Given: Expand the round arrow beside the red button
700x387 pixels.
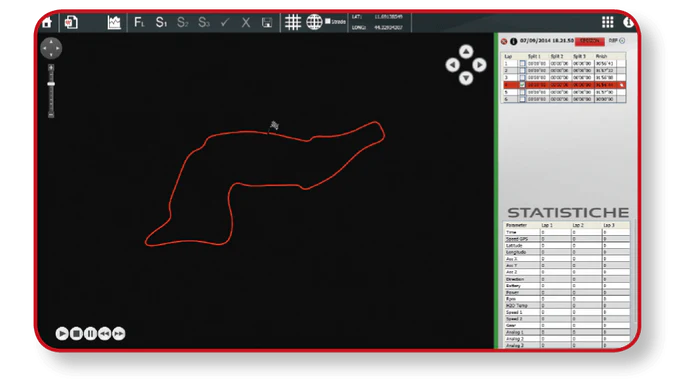Looking at the screenshot, I should click(622, 41).
